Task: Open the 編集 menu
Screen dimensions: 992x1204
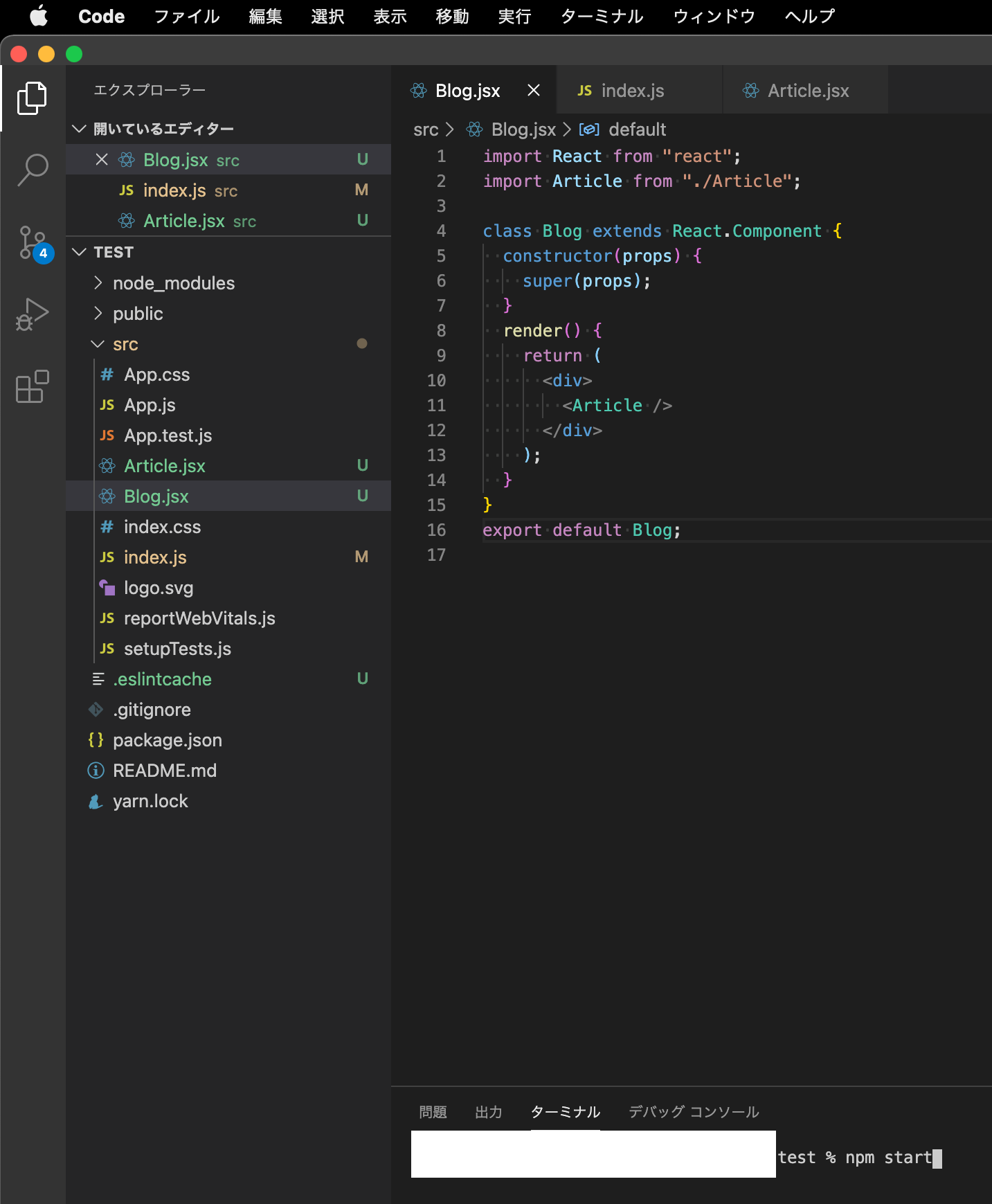Action: click(266, 16)
